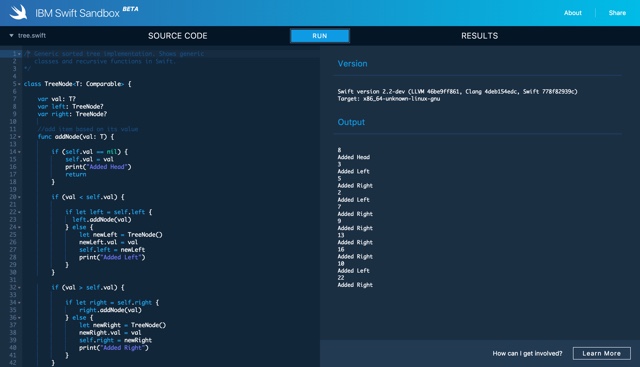Click the 'return' statement on line 17
640x367 pixels.
tap(76, 174)
